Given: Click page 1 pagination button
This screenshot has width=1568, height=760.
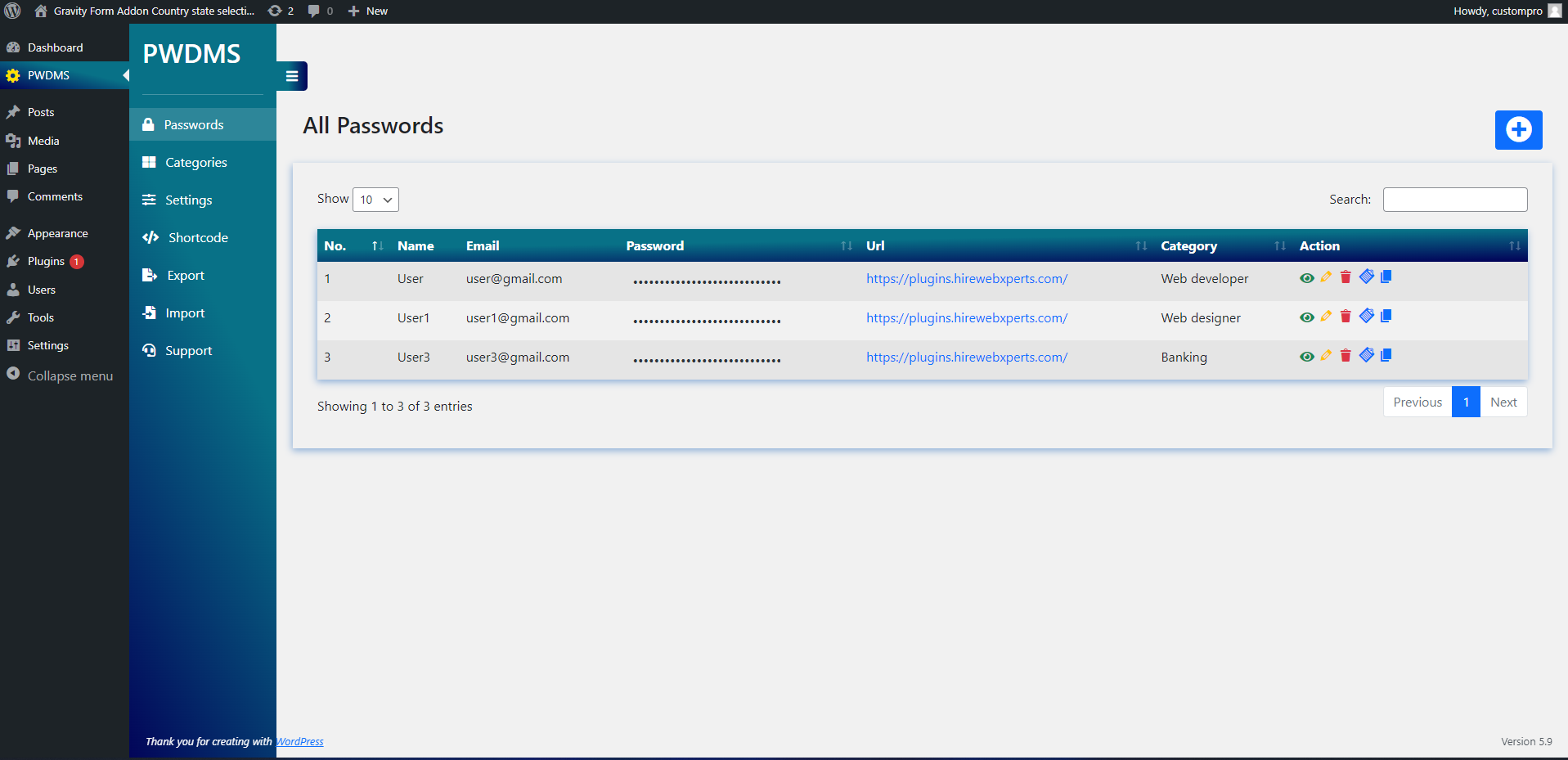Looking at the screenshot, I should point(1466,402).
